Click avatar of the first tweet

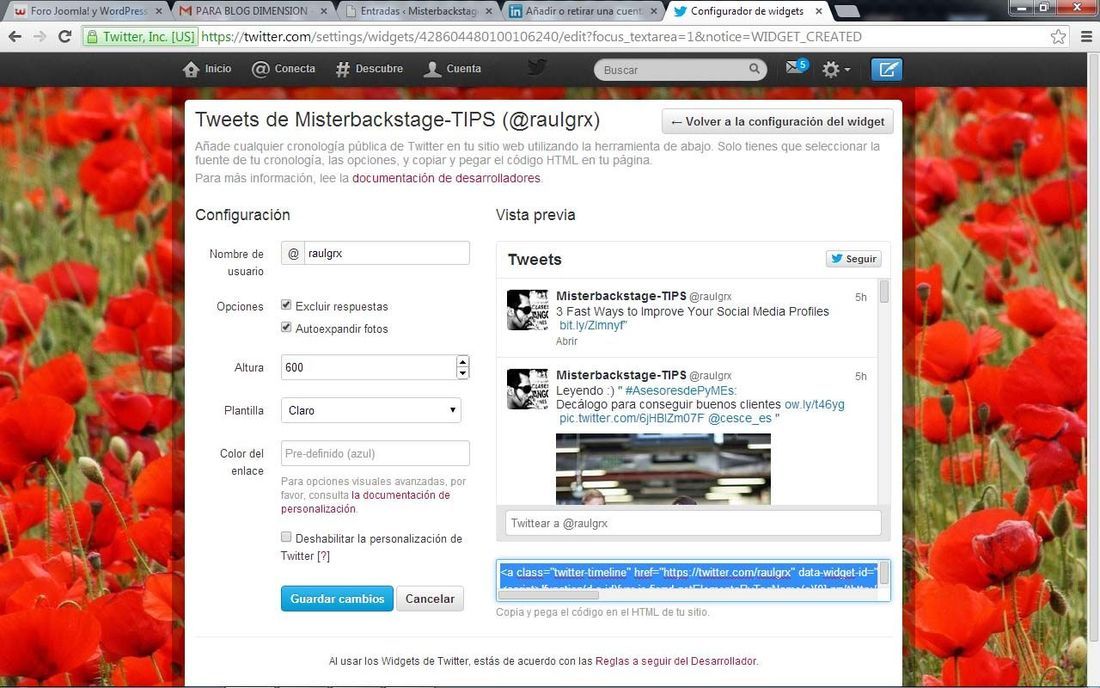528,309
